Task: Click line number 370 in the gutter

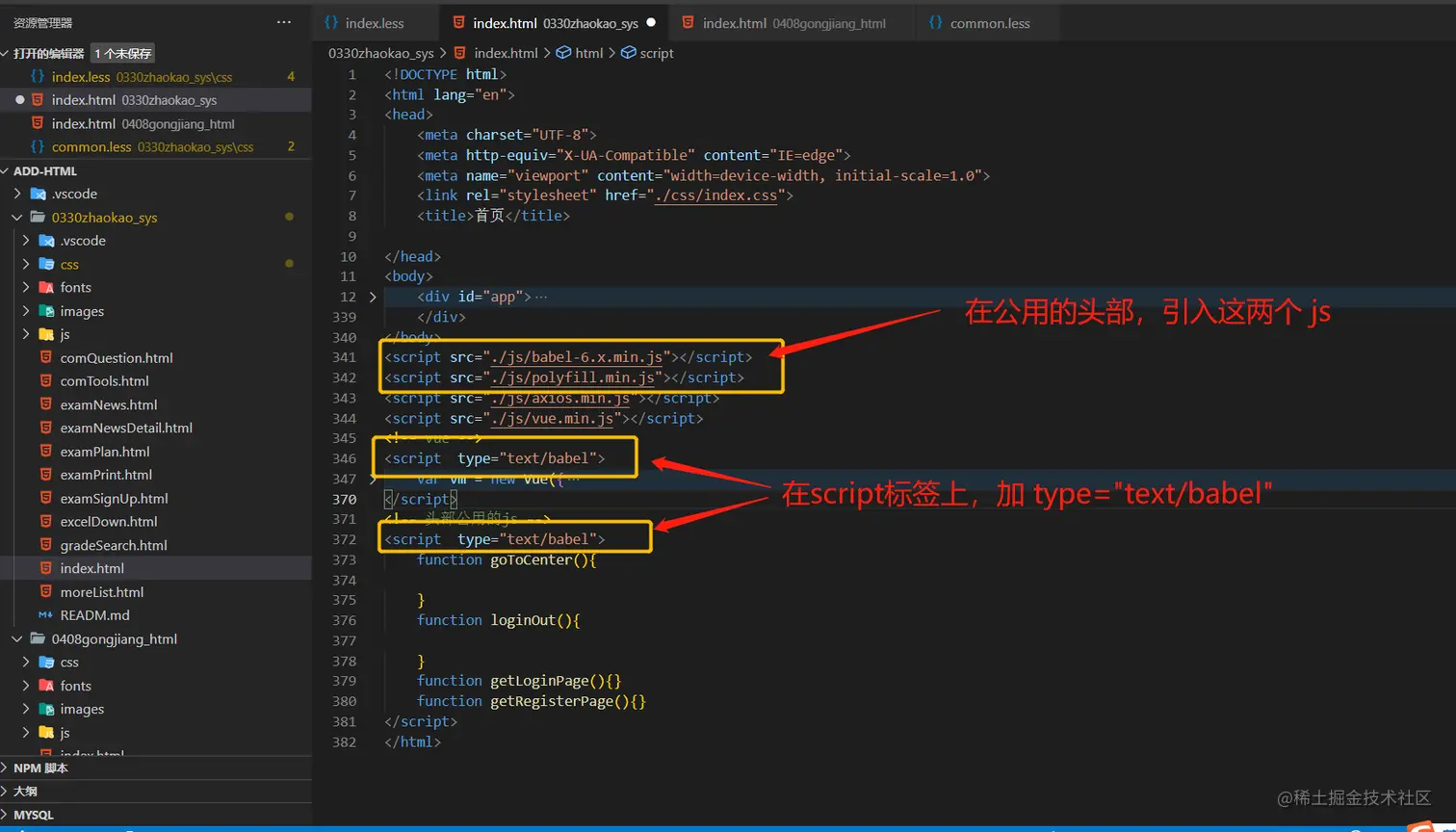Action: [344, 499]
